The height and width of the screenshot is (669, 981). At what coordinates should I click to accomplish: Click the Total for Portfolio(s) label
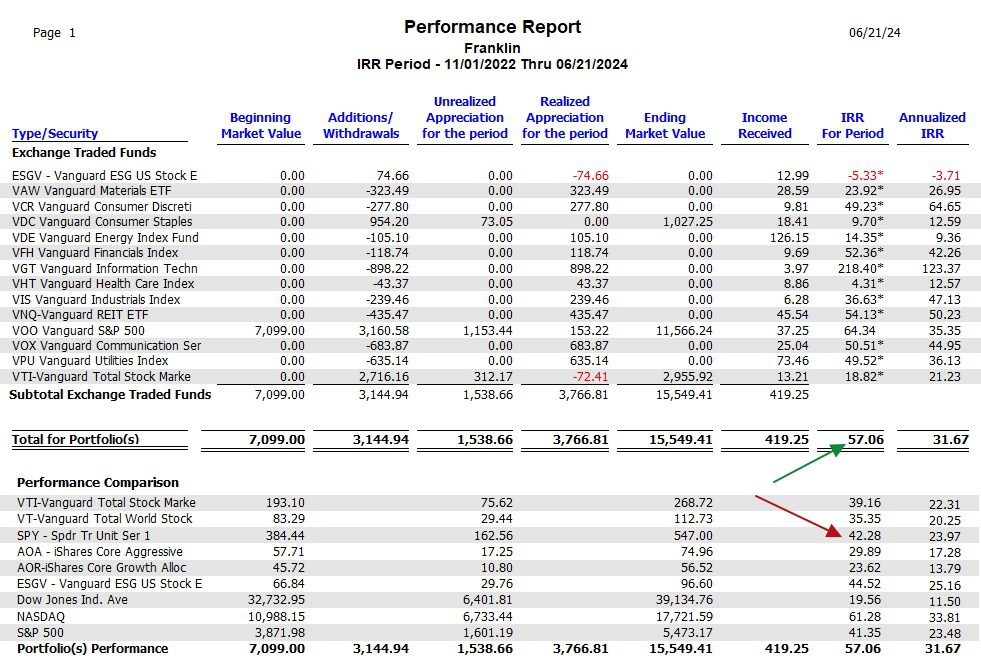tap(76, 439)
